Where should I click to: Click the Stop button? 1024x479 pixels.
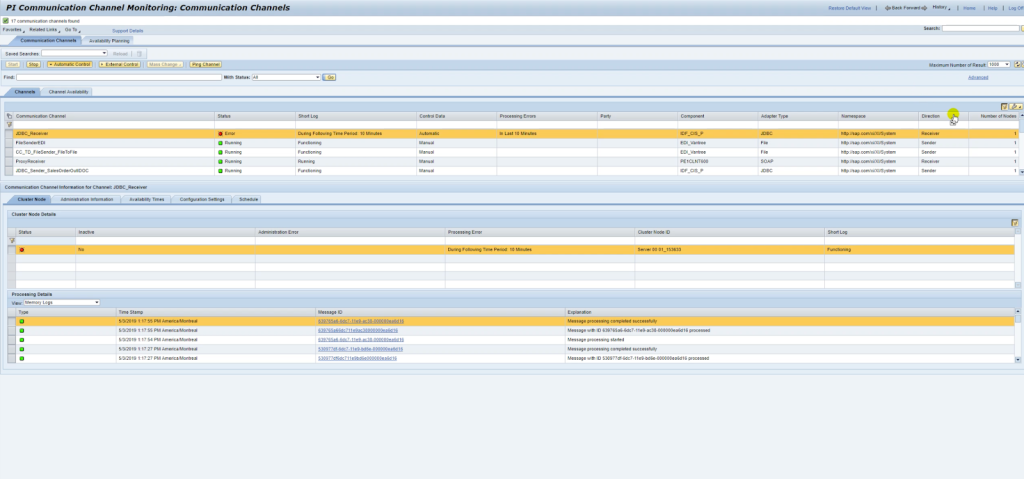tap(33, 65)
